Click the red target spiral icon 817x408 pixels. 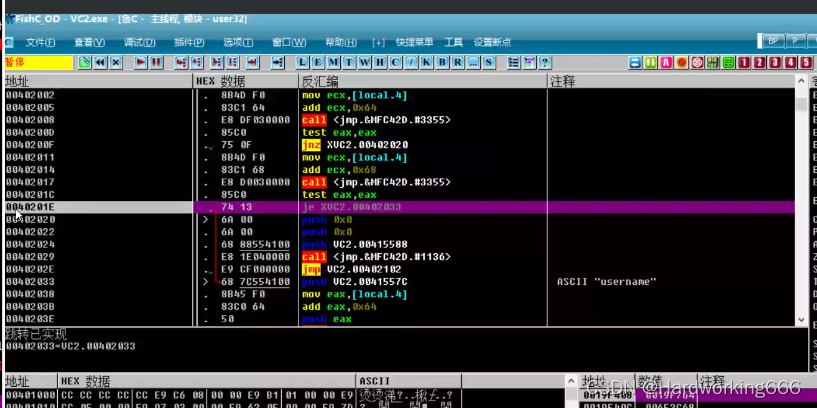[697, 63]
